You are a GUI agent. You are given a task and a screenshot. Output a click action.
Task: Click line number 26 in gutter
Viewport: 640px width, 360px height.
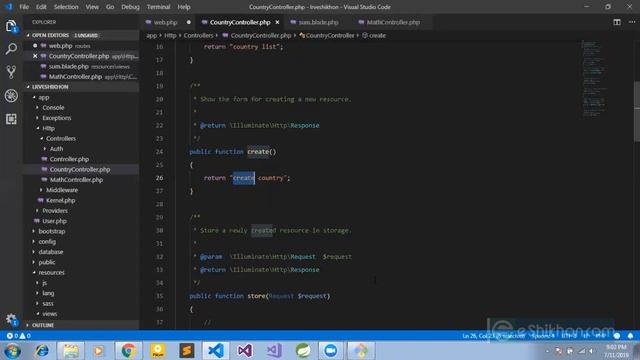[159, 178]
